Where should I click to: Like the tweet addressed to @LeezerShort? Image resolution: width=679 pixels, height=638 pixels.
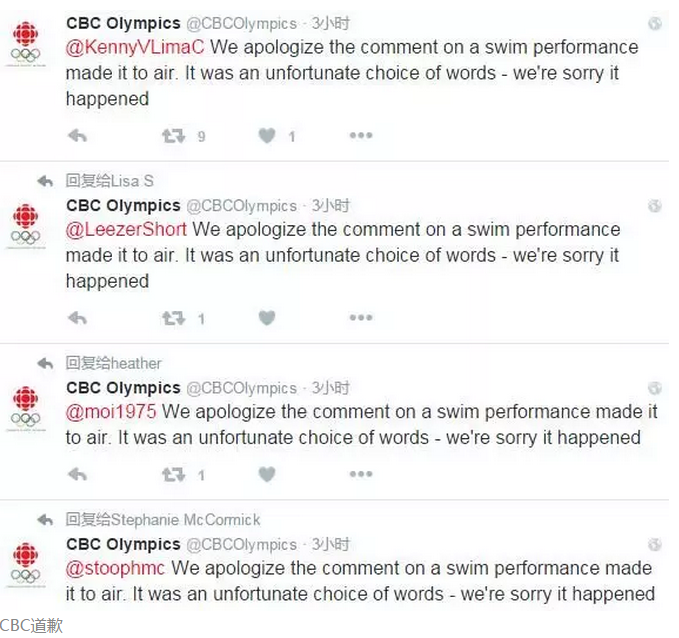coord(267,318)
